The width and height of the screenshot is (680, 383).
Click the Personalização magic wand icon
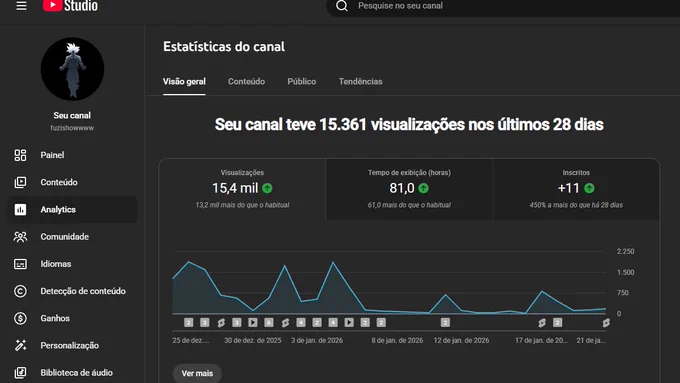(20, 345)
